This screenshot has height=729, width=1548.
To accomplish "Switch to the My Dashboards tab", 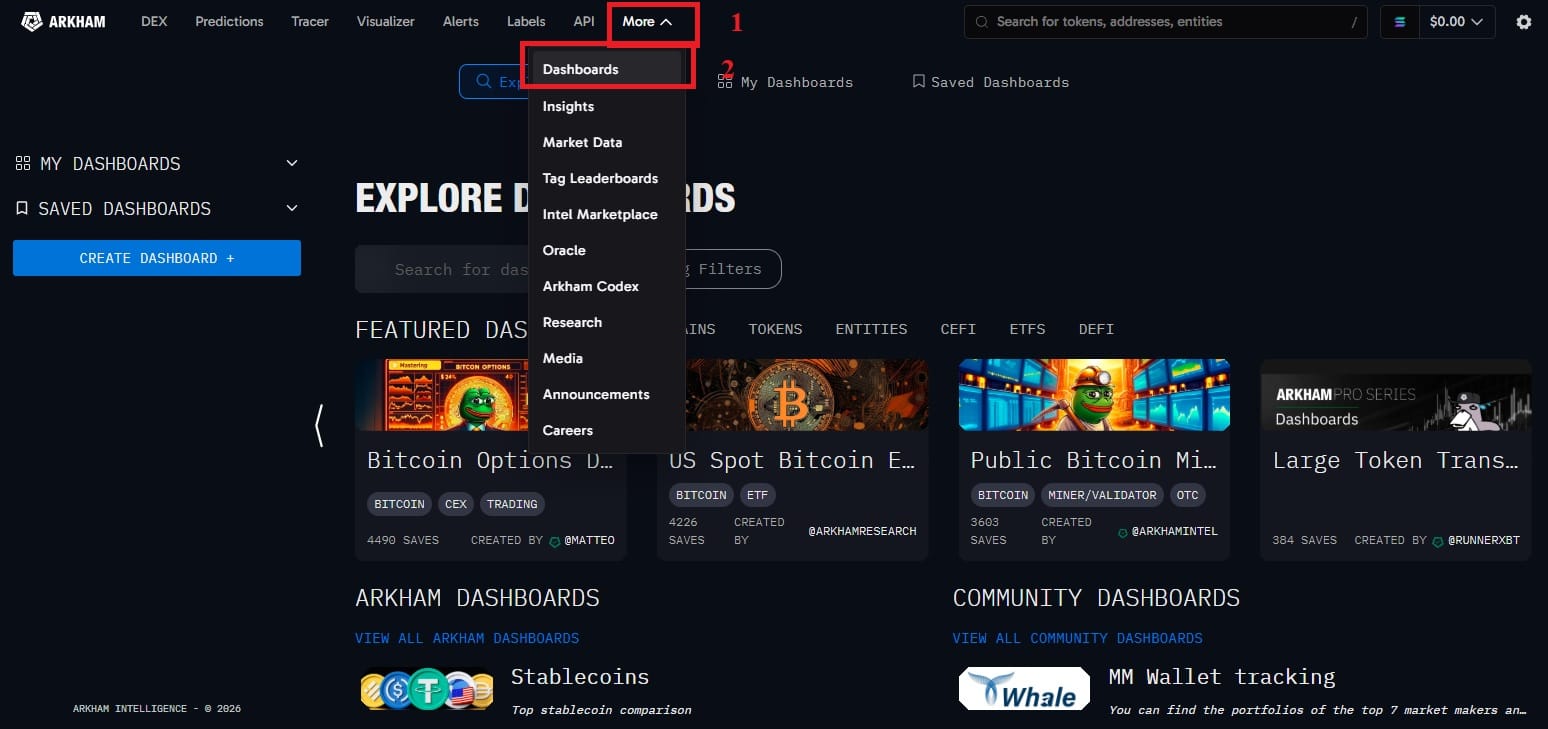I will coord(785,82).
